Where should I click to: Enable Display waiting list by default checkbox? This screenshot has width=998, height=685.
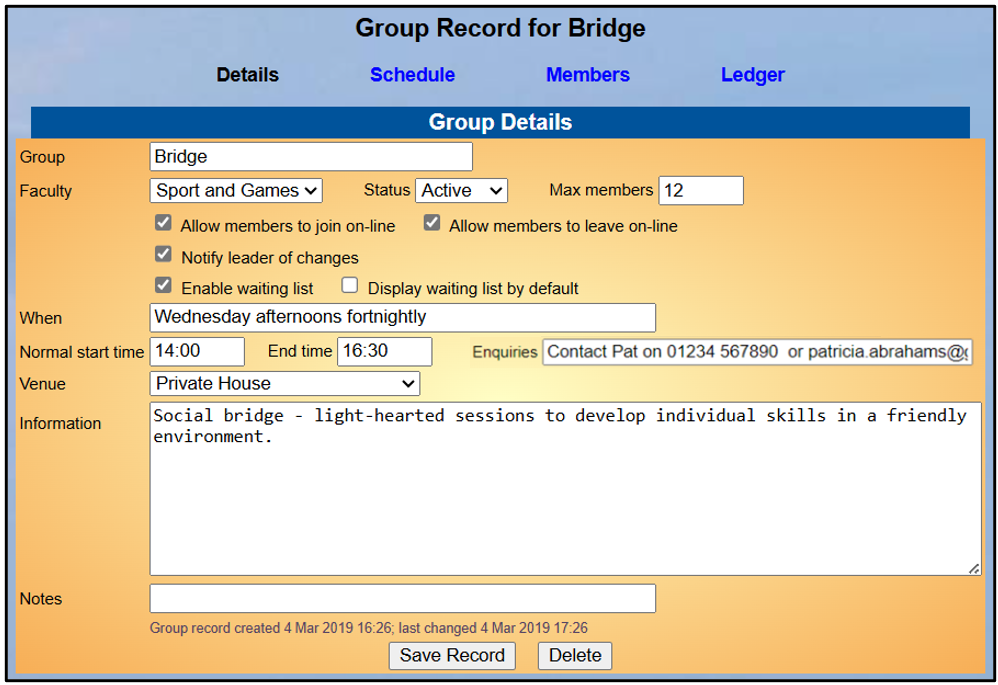coord(349,285)
